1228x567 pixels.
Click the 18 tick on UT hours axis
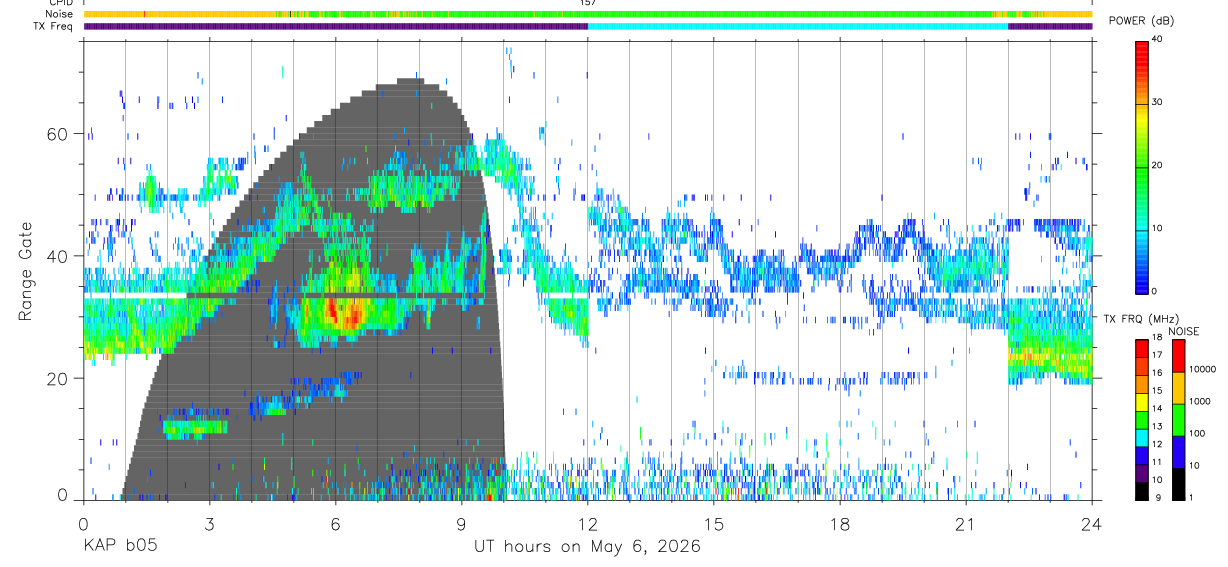[x=840, y=523]
